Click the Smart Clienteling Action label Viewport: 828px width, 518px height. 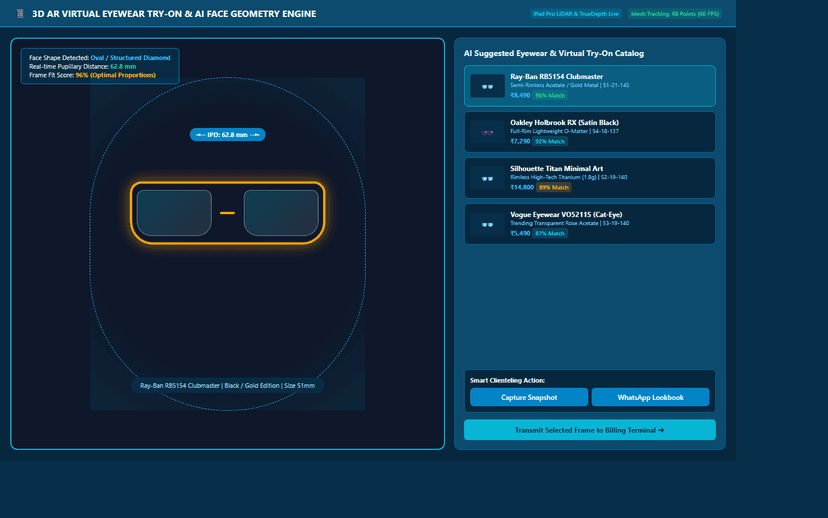(x=507, y=380)
